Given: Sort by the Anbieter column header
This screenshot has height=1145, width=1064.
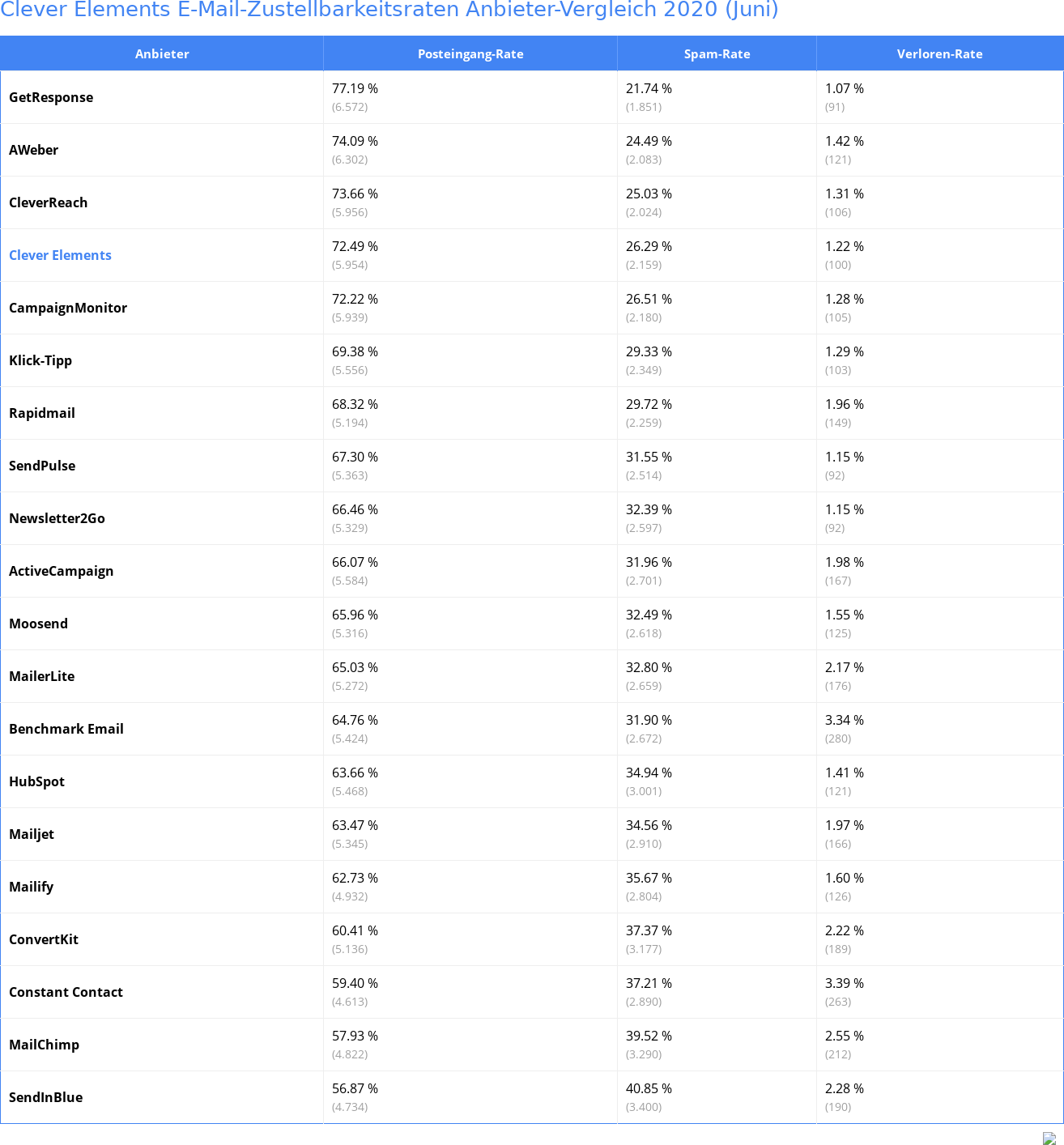Looking at the screenshot, I should [162, 53].
